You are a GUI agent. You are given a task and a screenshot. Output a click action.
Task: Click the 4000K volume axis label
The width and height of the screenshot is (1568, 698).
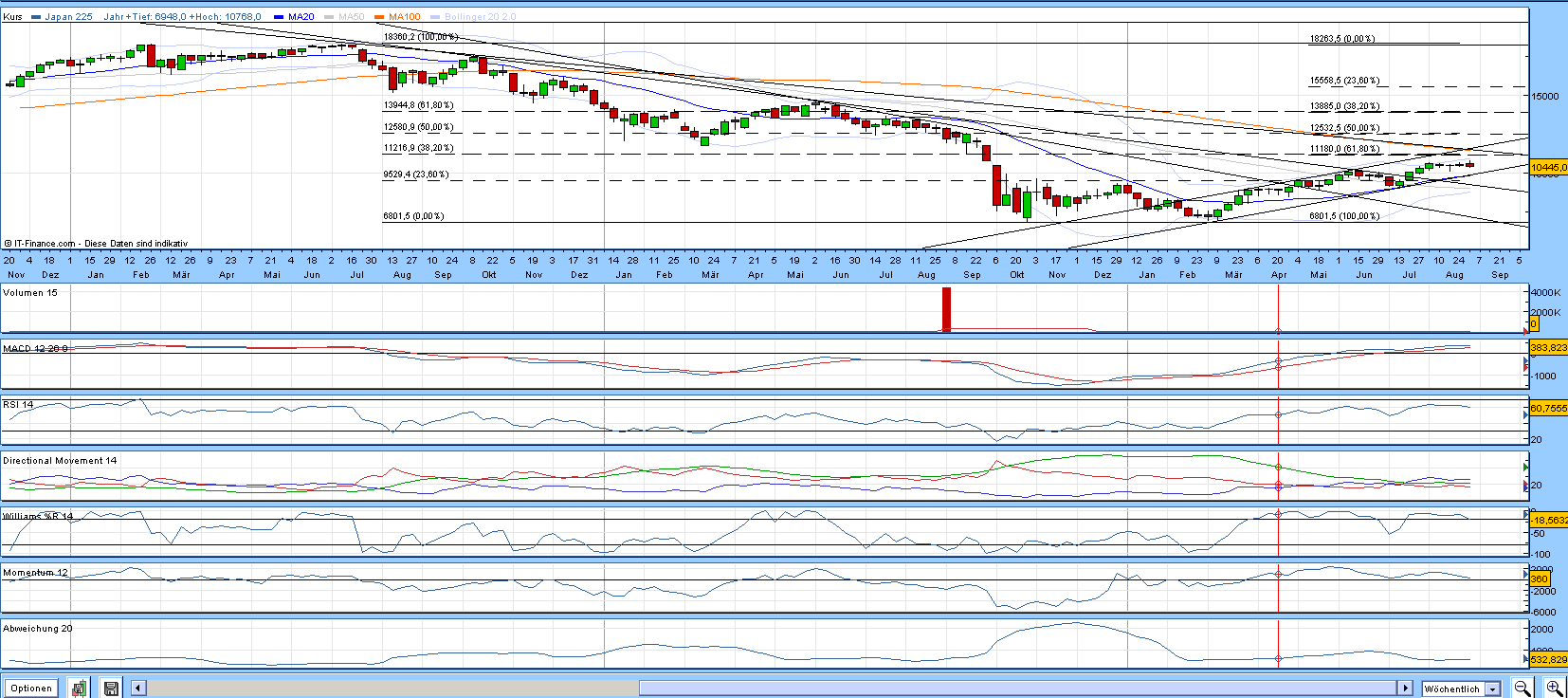1546,292
